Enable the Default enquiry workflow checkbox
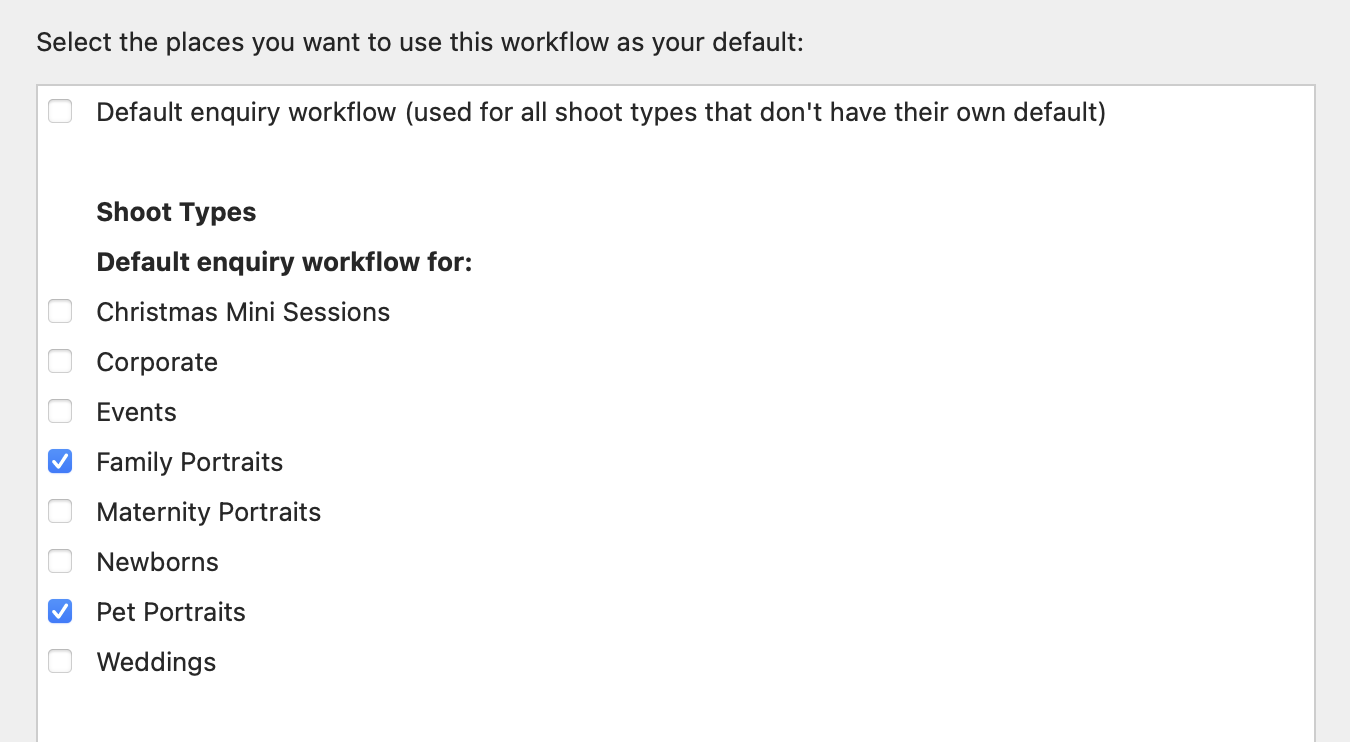The image size is (1350, 742). point(60,111)
